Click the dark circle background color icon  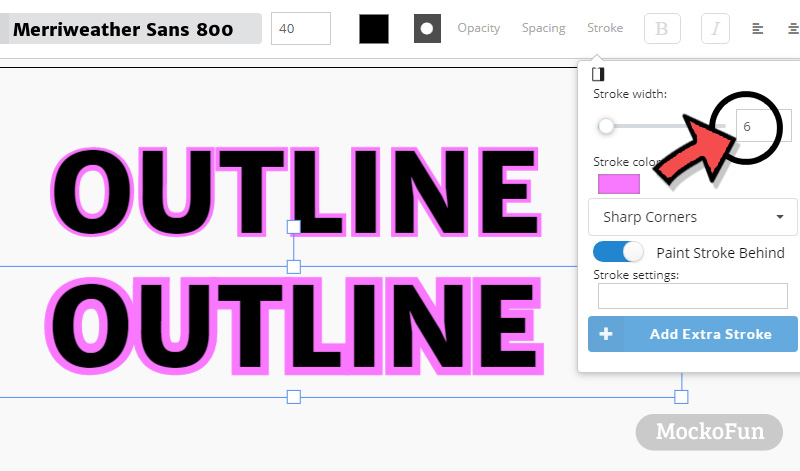(x=427, y=29)
